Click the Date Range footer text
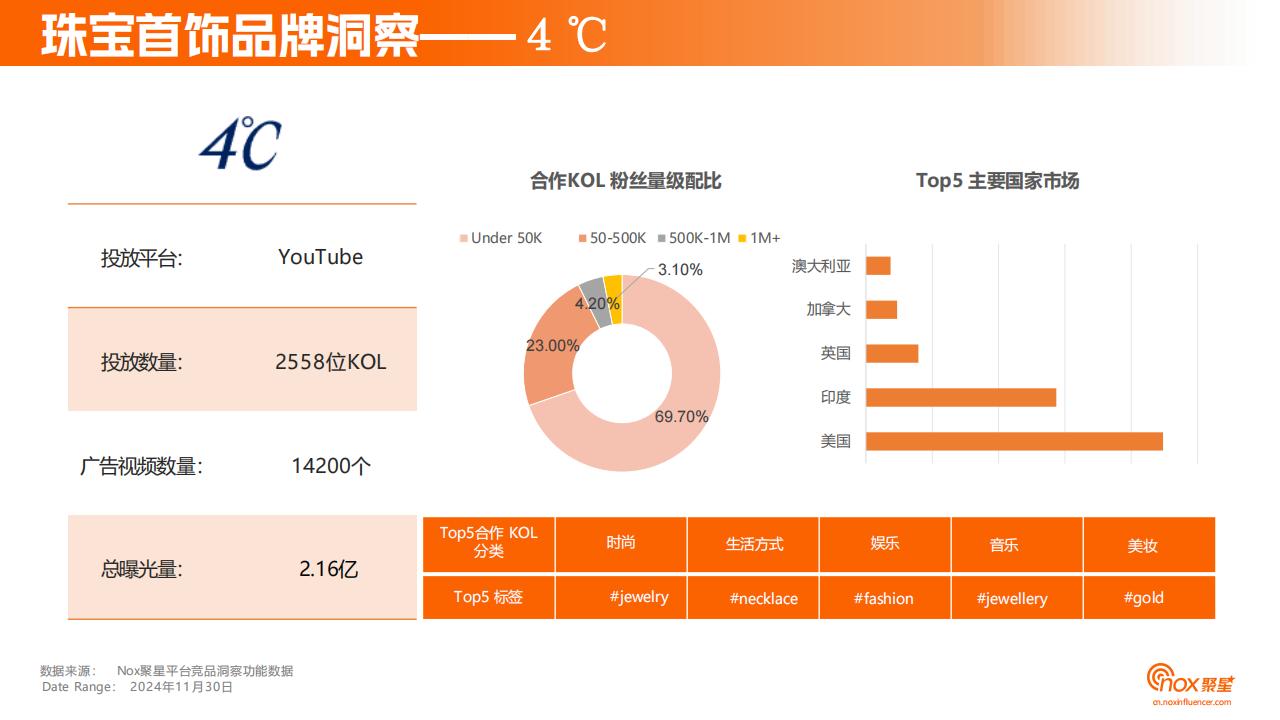This screenshot has height=720, width=1280. [x=138, y=687]
